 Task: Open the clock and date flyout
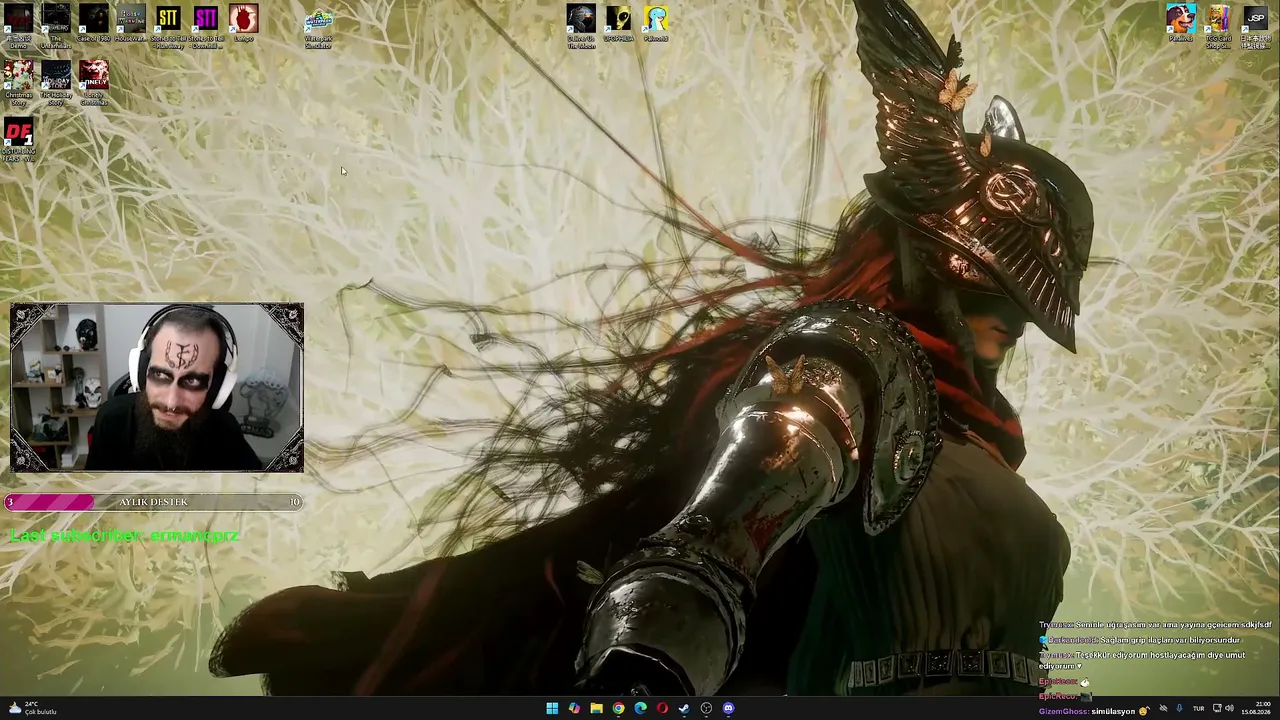[1255, 708]
